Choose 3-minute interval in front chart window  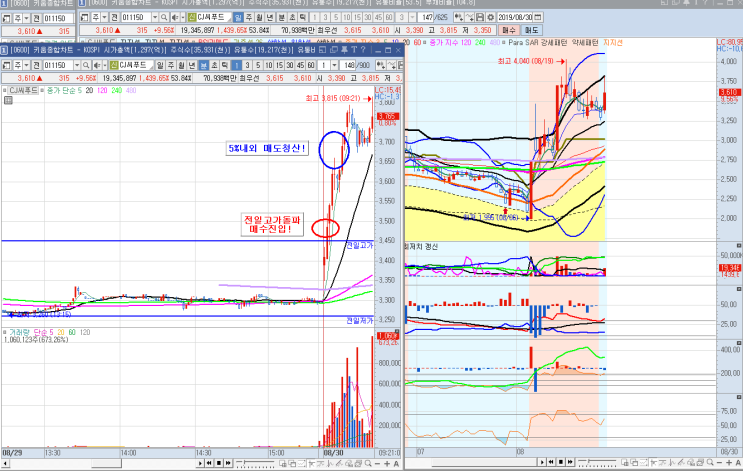247,65
